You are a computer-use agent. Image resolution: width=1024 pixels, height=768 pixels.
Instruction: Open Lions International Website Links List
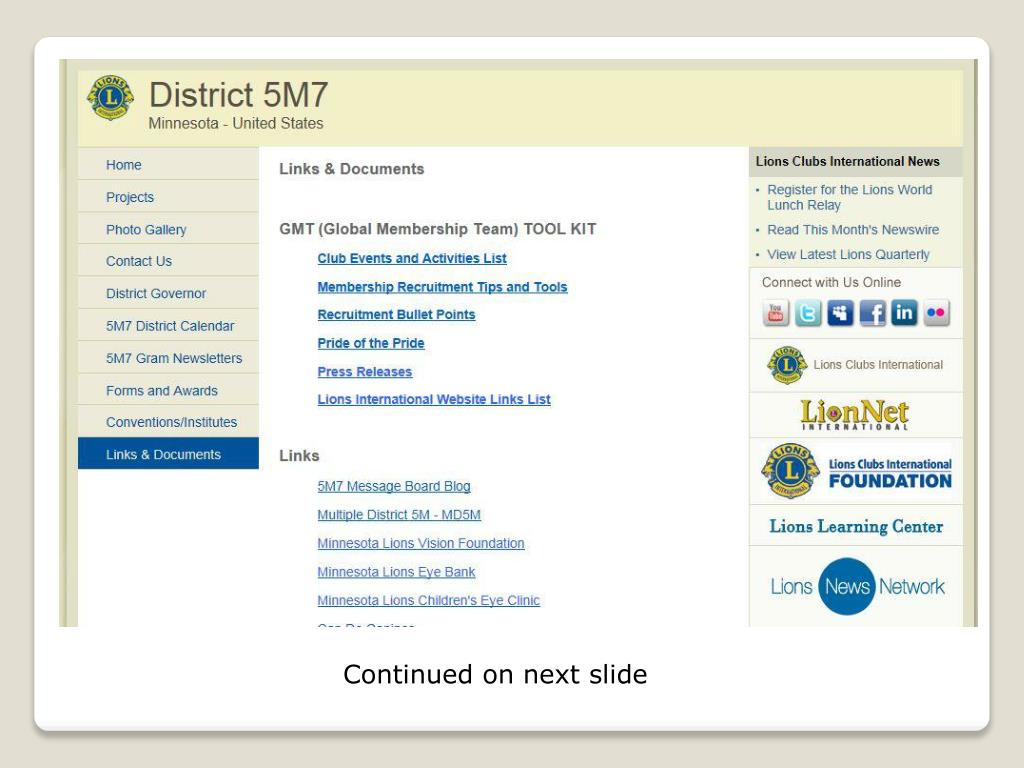tap(434, 400)
